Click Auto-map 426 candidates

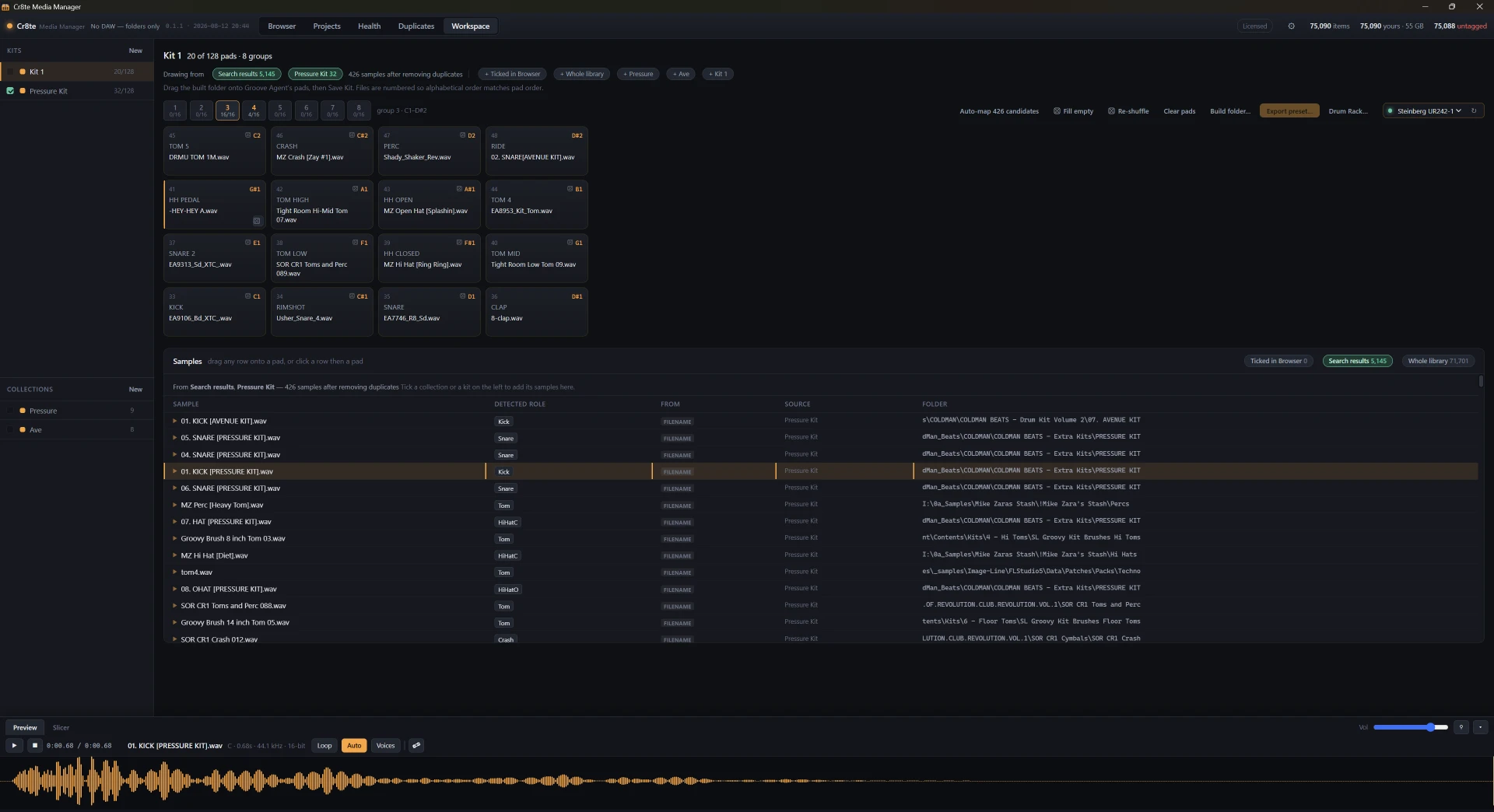tap(999, 111)
